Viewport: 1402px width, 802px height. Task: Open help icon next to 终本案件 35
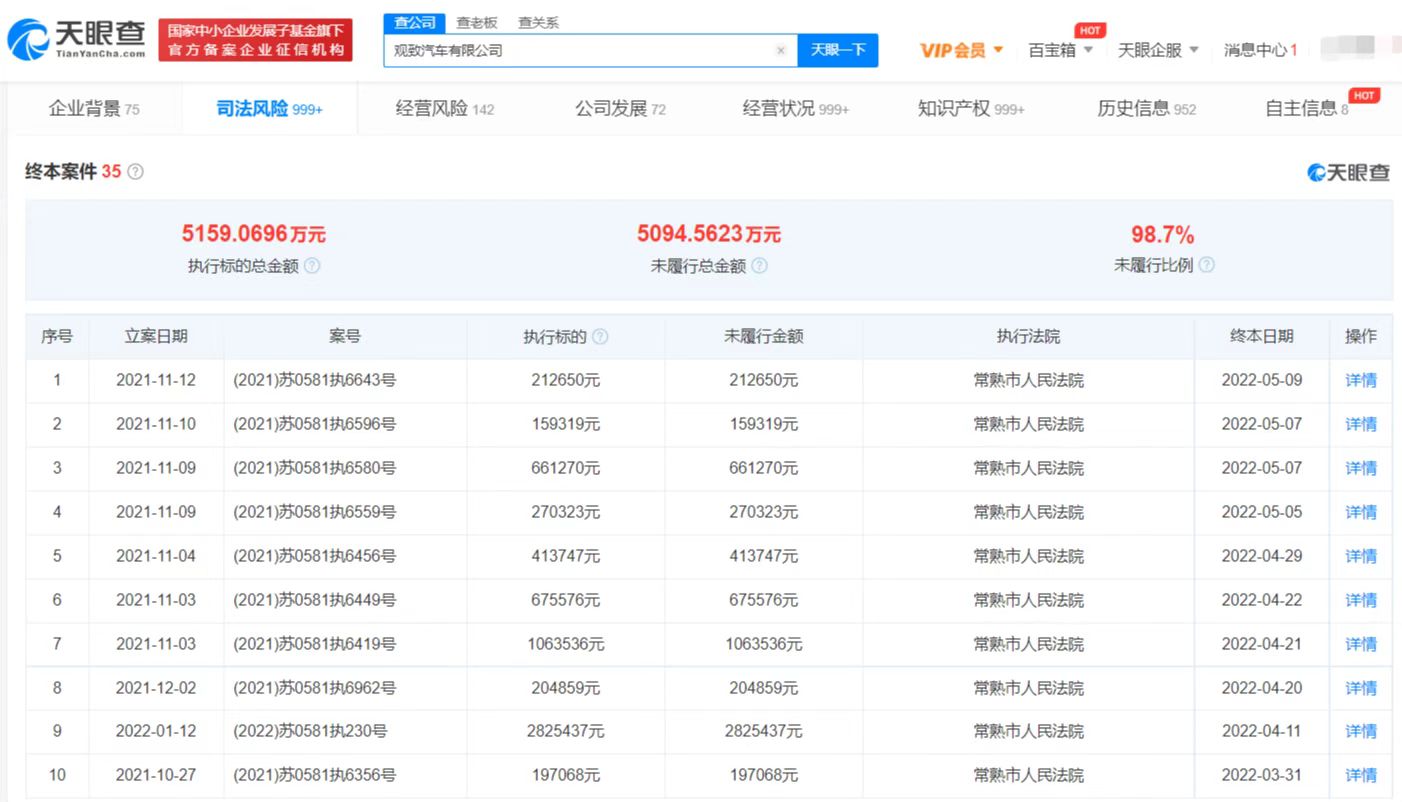135,172
